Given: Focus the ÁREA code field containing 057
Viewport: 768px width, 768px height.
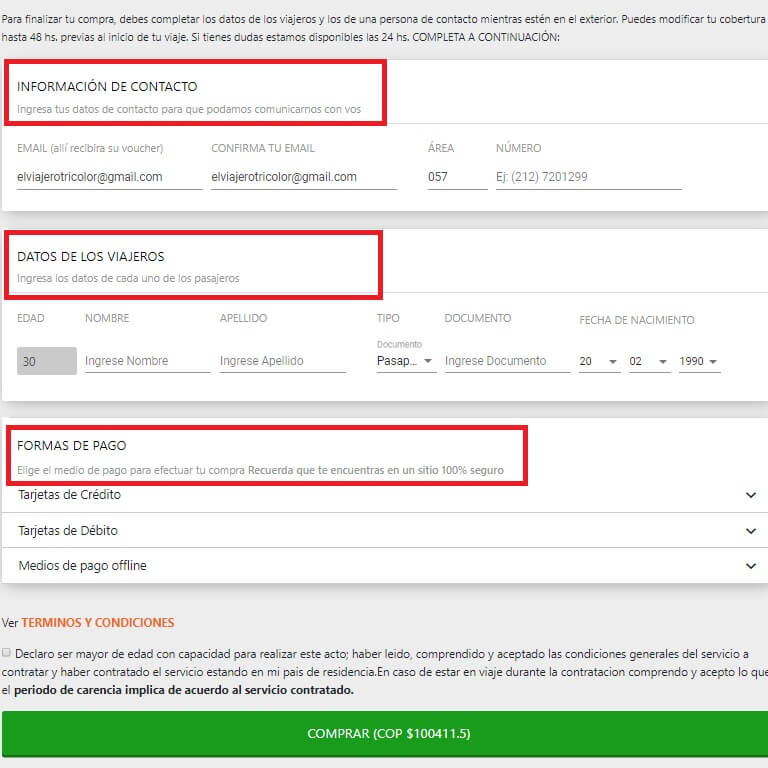Looking at the screenshot, I should point(457,177).
